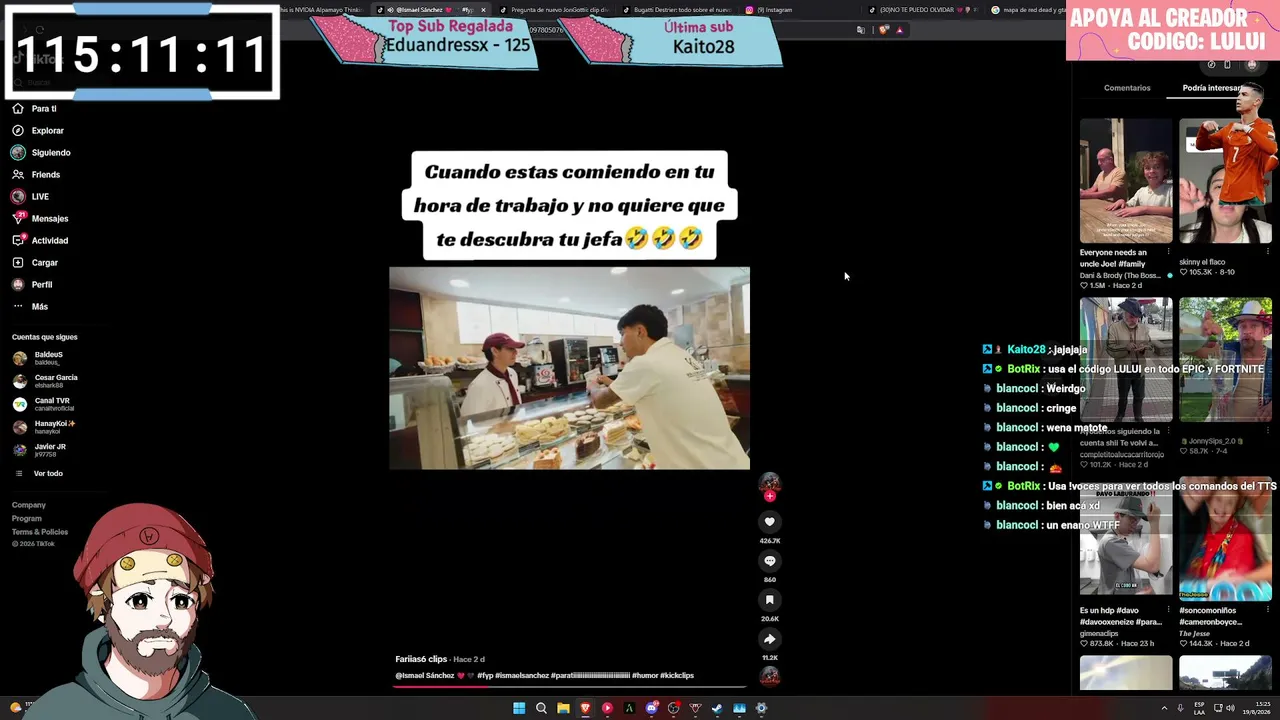Viewport: 1280px width, 720px height.
Task: Open Mensajes inbox with notification badge
Action: [40, 218]
